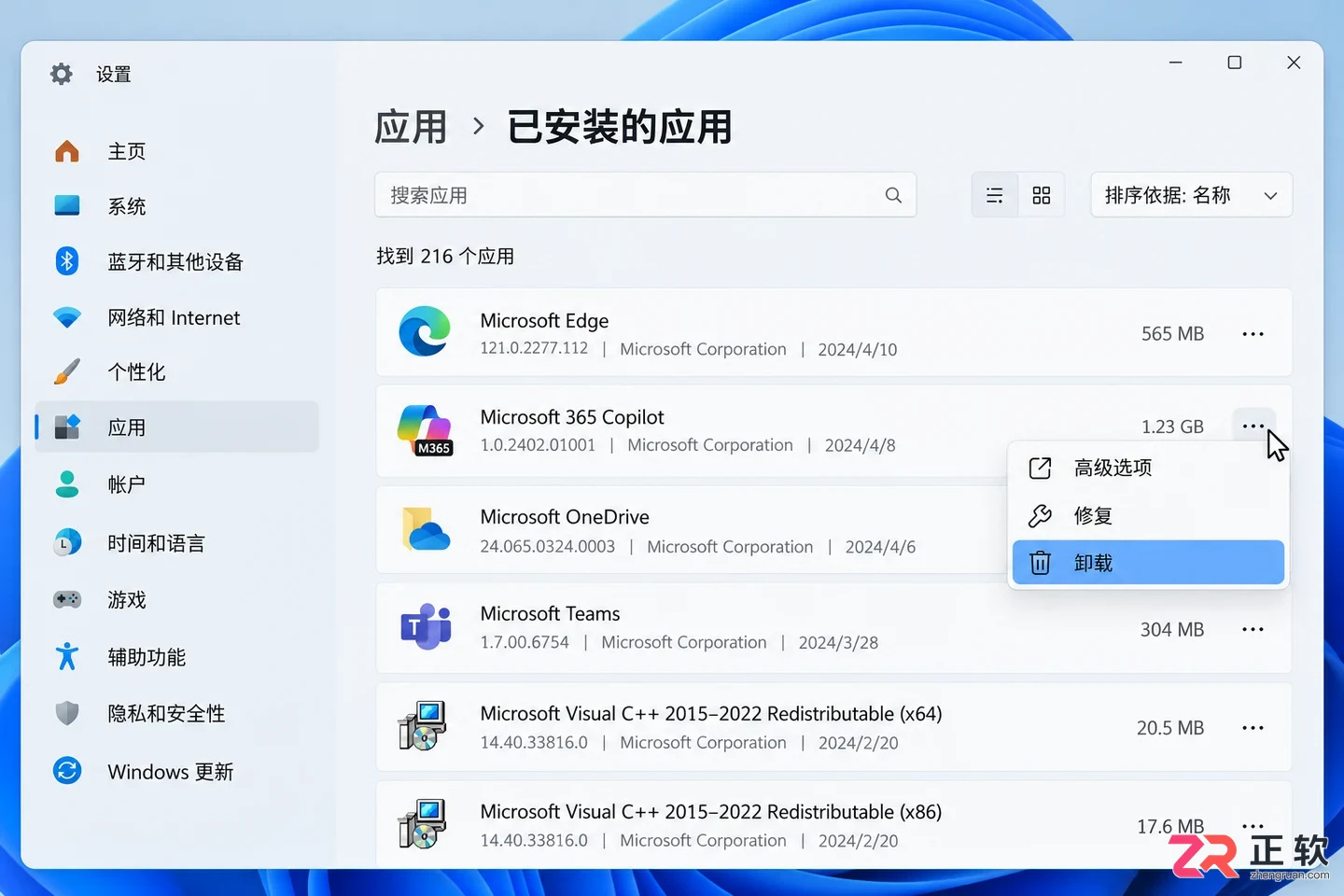Click version 24.065.0324.0003 of OneDrive
The width and height of the screenshot is (1344, 896).
[547, 547]
